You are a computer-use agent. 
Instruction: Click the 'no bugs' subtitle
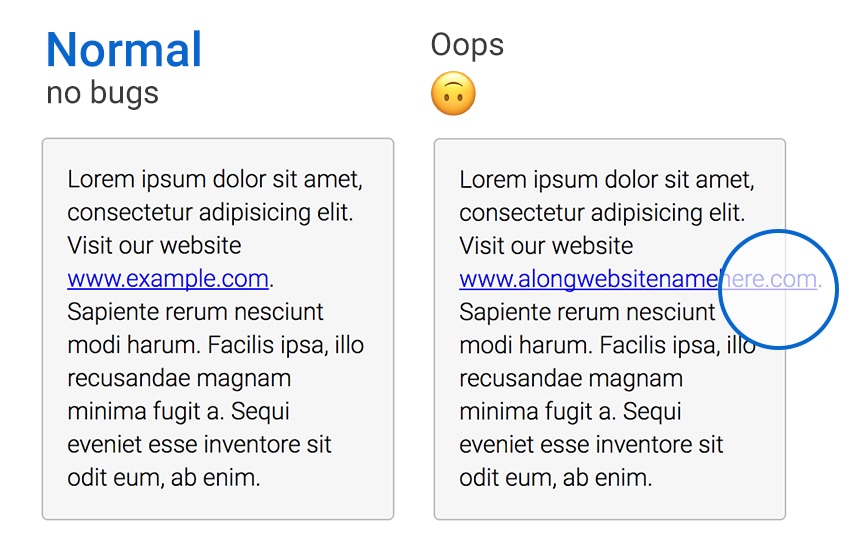pyautogui.click(x=102, y=93)
